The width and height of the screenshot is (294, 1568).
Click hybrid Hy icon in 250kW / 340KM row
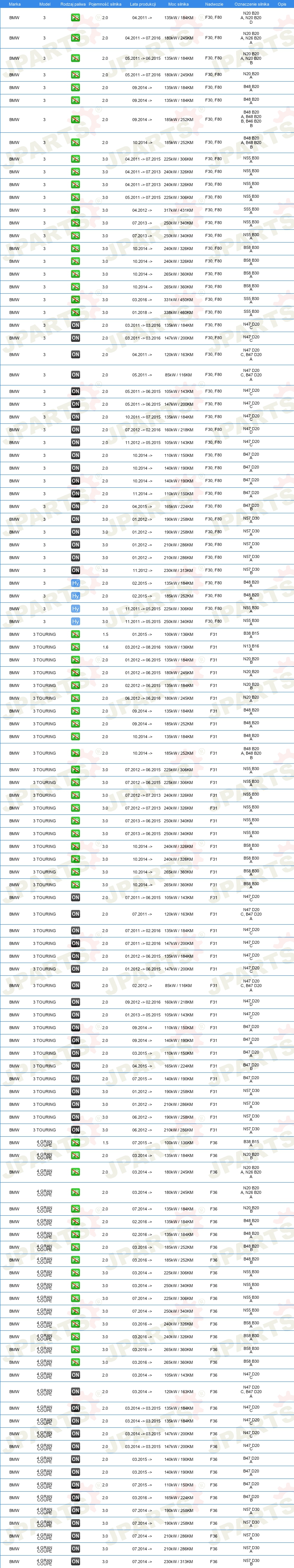pos(76,622)
